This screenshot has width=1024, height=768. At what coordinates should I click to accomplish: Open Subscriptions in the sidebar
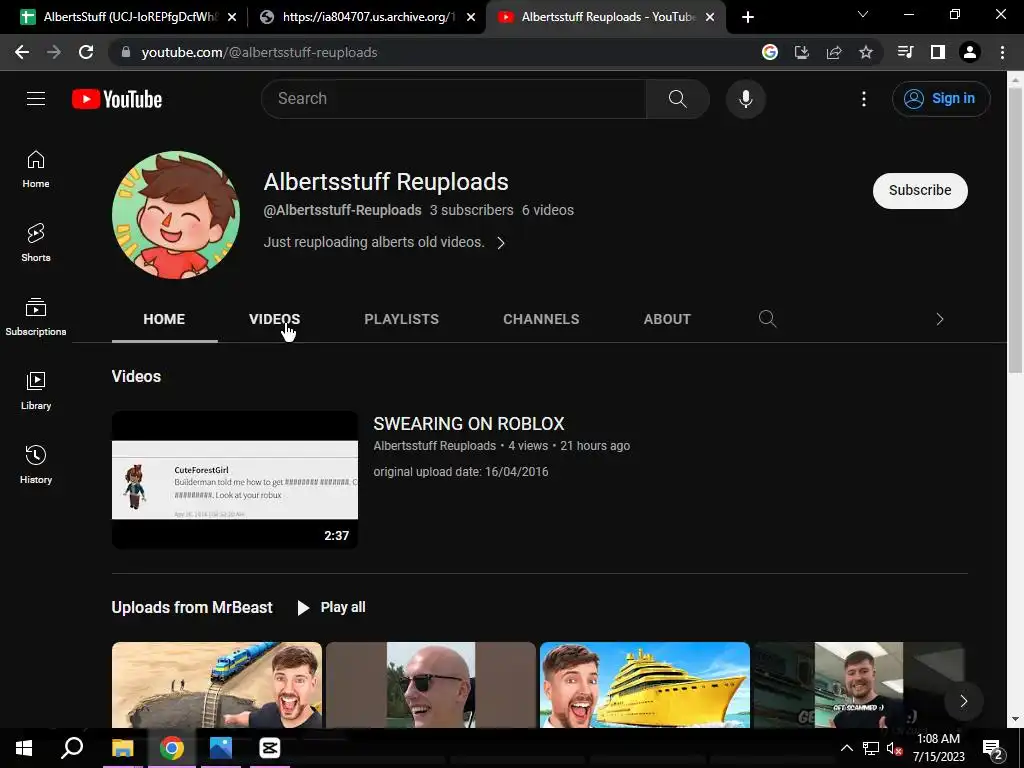point(36,317)
